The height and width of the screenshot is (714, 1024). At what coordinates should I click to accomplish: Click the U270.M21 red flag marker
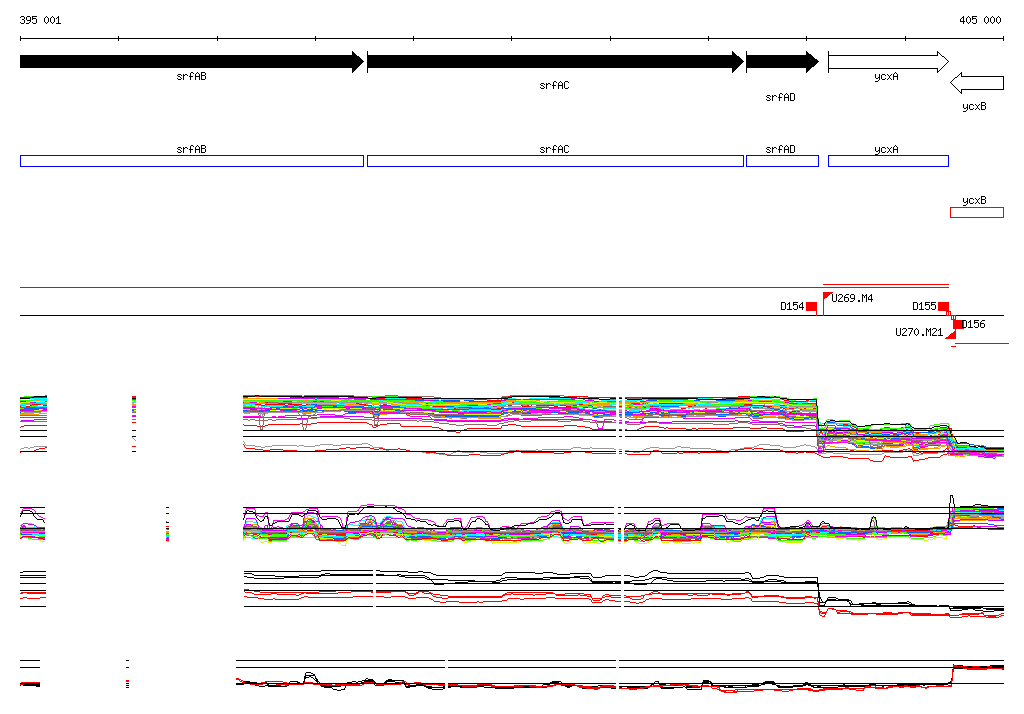point(951,334)
